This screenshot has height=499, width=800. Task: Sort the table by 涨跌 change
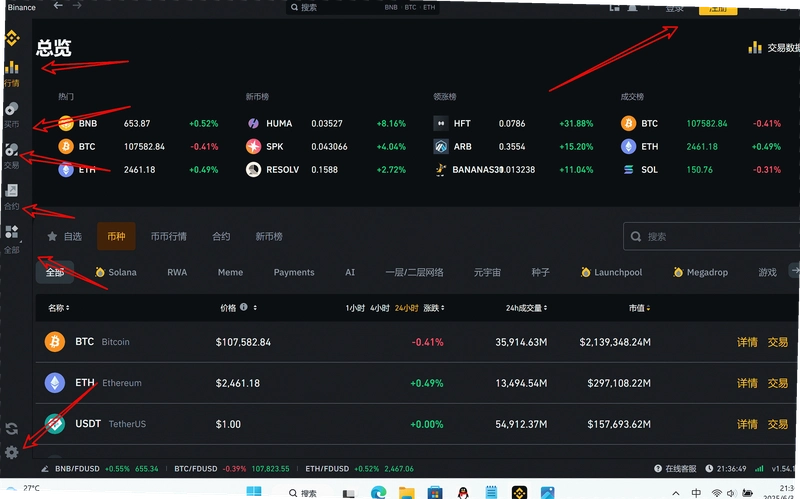click(x=434, y=308)
